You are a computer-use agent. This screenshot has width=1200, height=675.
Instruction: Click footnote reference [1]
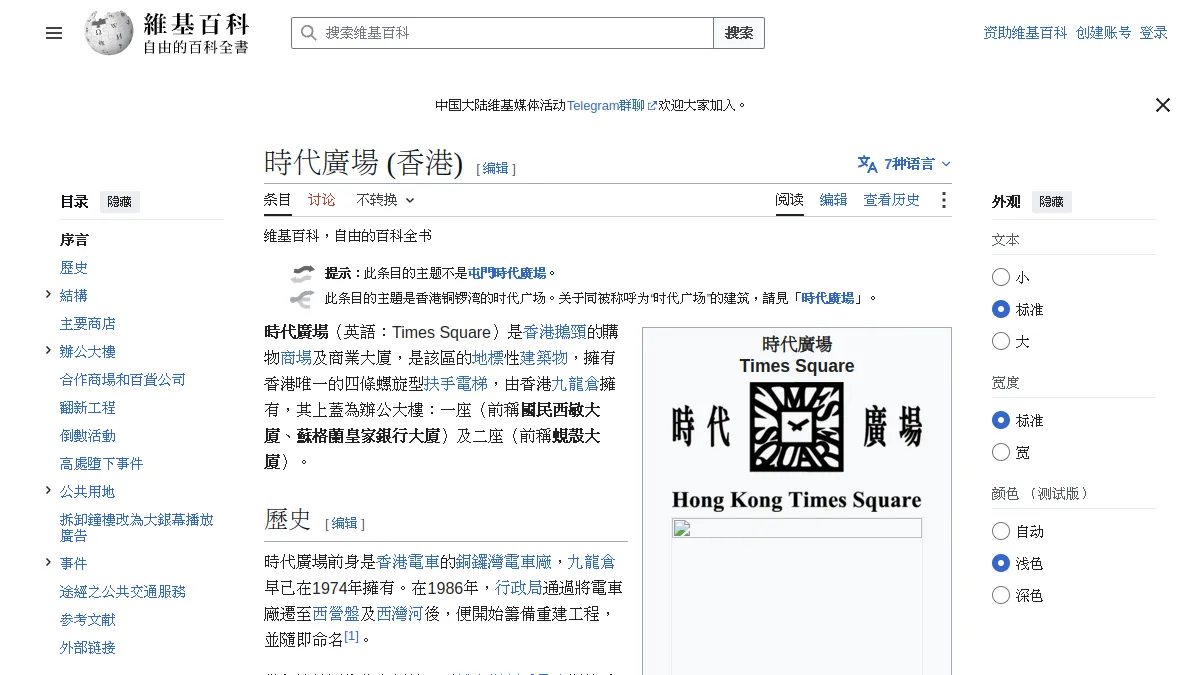tap(351, 635)
